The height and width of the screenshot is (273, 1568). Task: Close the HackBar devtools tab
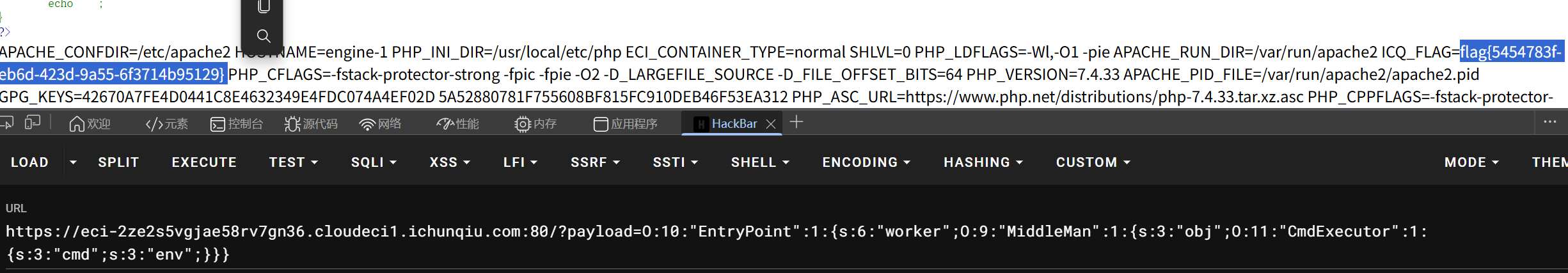(772, 124)
